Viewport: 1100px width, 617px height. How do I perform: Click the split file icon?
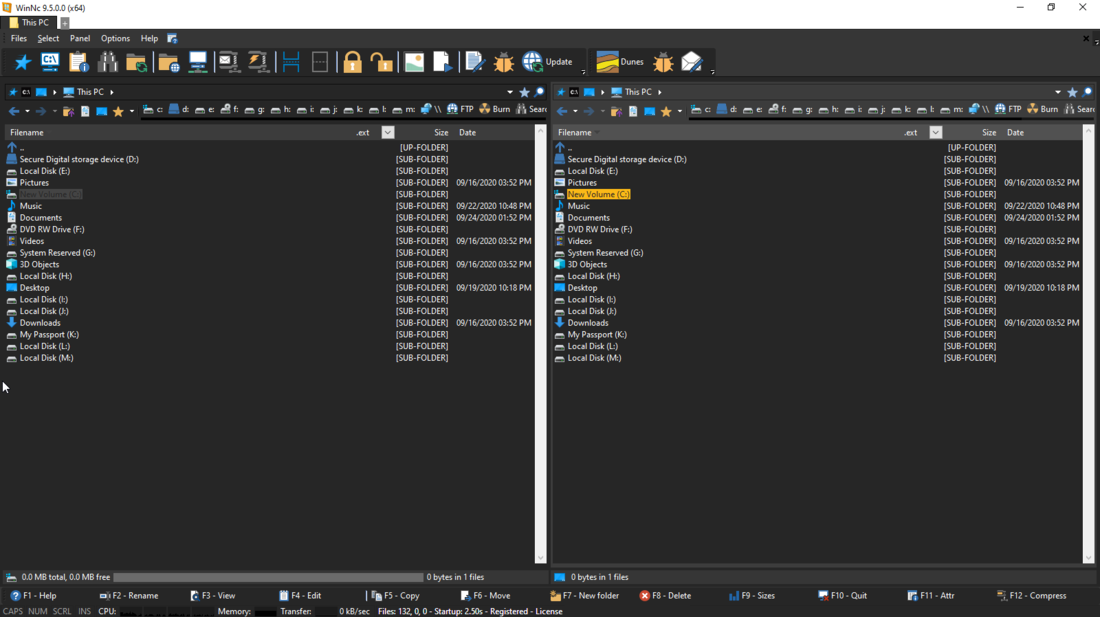291,62
